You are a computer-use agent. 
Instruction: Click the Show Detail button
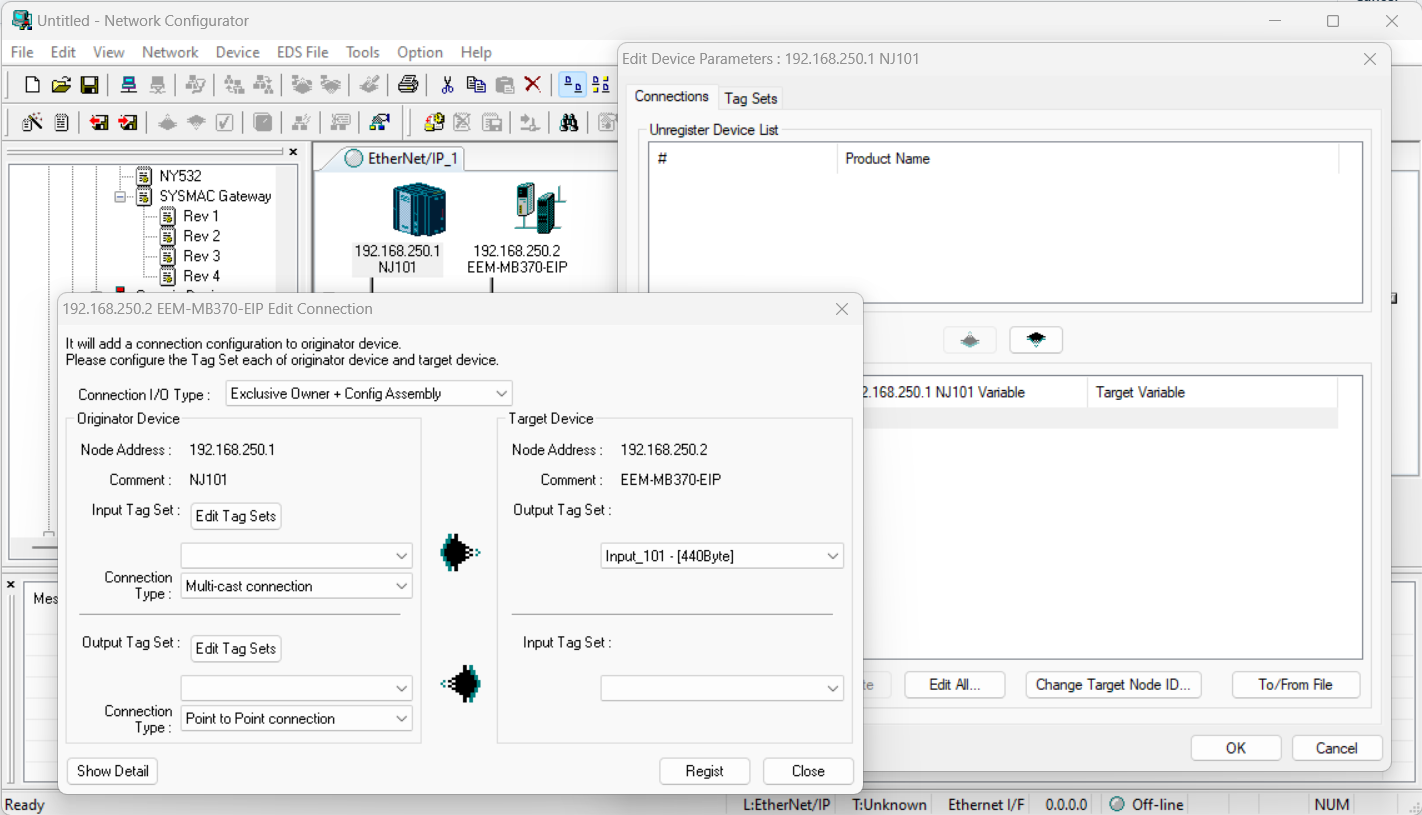coord(113,771)
